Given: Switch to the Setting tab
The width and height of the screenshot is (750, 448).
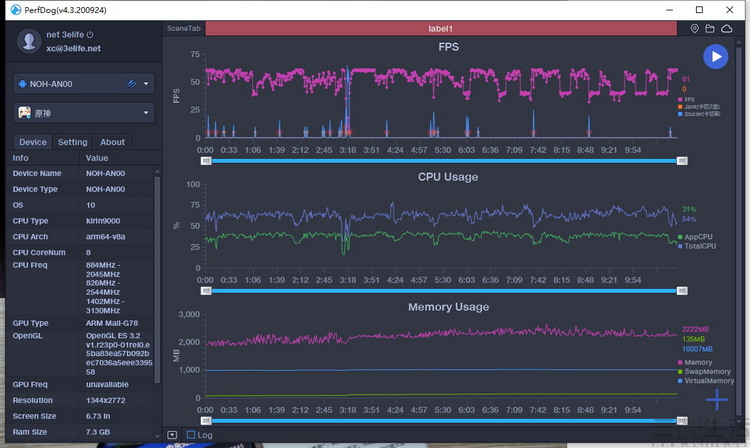Looking at the screenshot, I should [73, 142].
